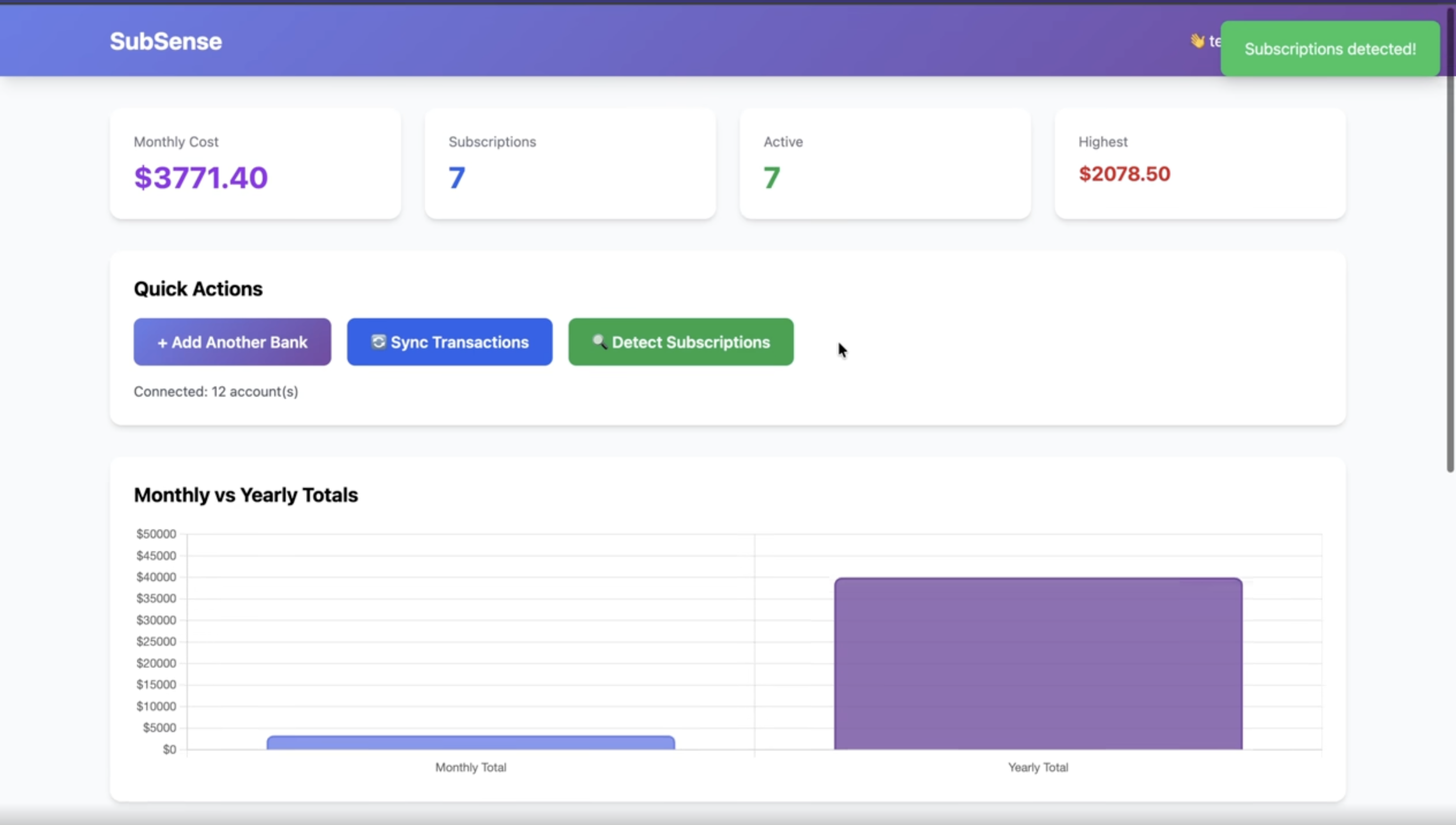Click the magnifying glass on Detect Subscriptions
1456x825 pixels.
(600, 342)
